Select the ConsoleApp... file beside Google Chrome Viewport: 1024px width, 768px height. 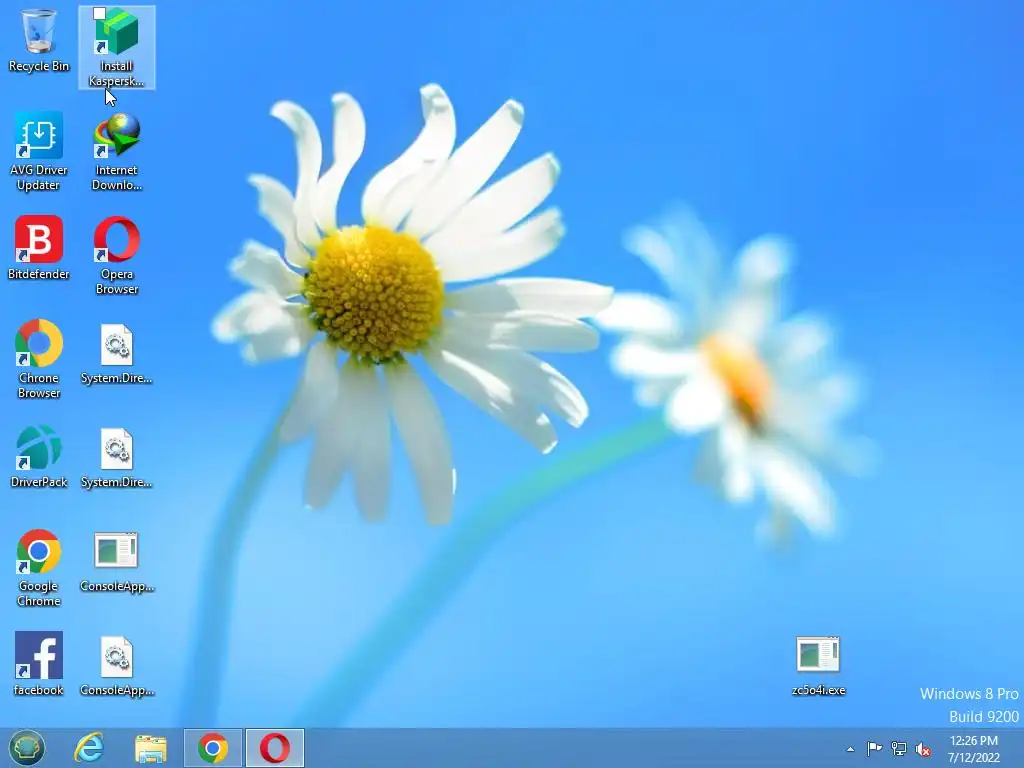[116, 562]
